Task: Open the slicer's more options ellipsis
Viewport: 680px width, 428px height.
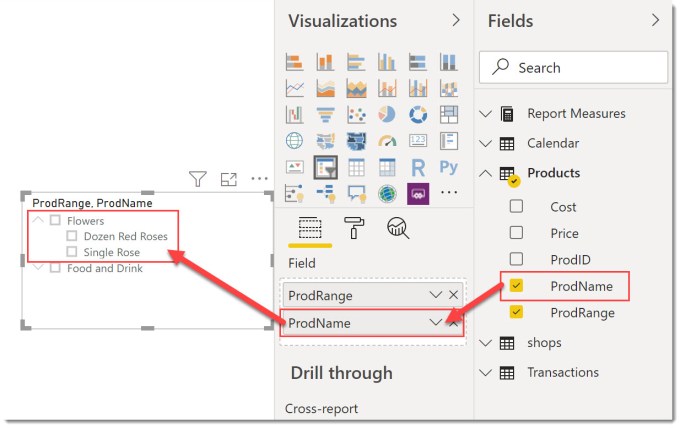Action: (x=259, y=178)
